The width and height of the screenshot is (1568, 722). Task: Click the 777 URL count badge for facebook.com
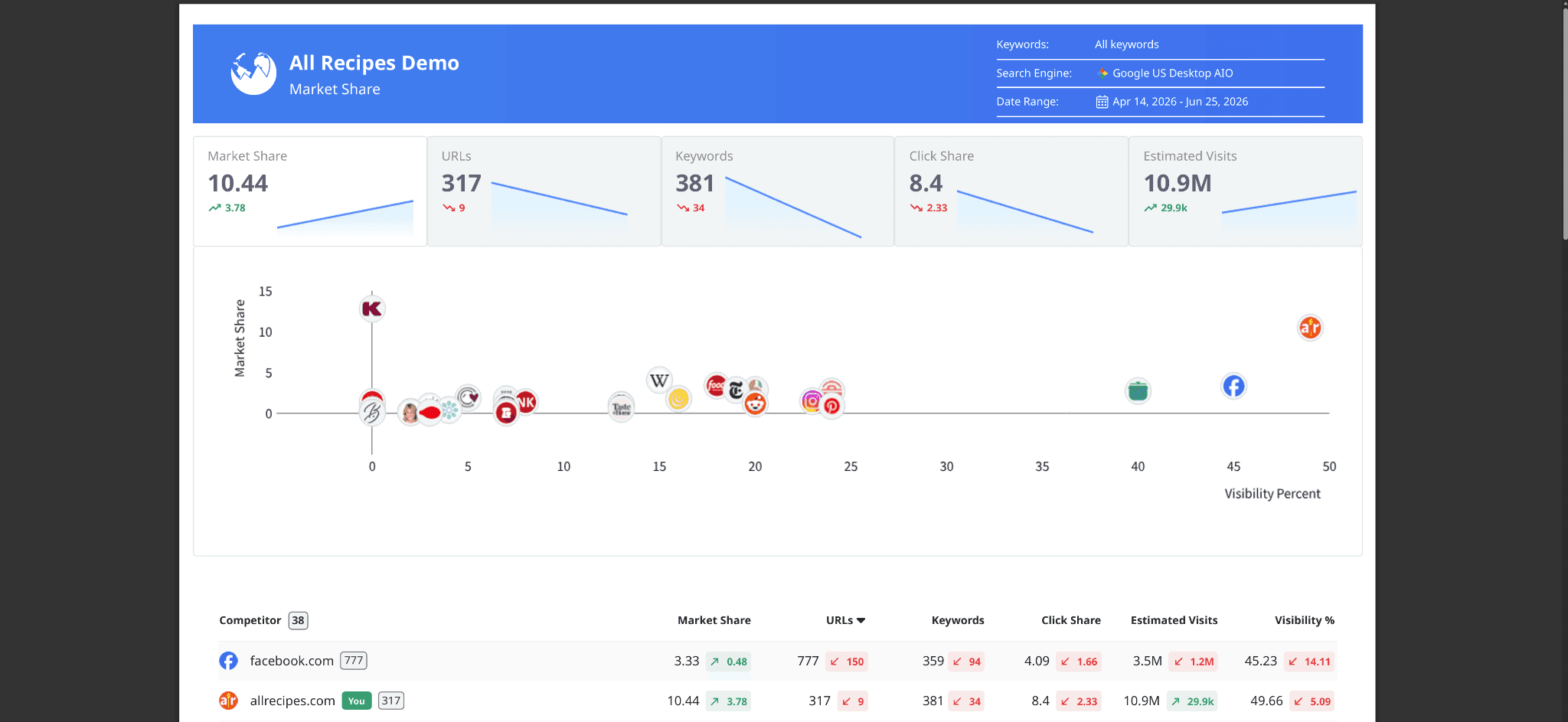click(x=354, y=661)
